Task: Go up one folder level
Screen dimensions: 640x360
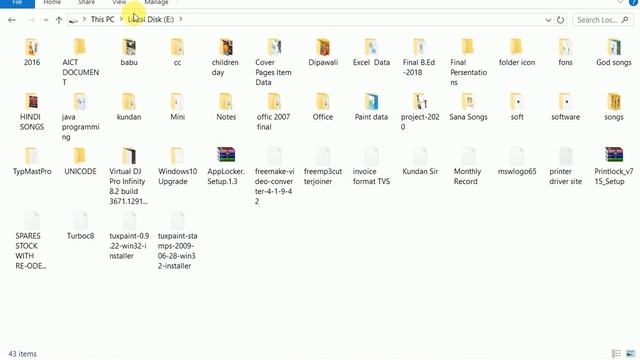Action: tap(59, 20)
